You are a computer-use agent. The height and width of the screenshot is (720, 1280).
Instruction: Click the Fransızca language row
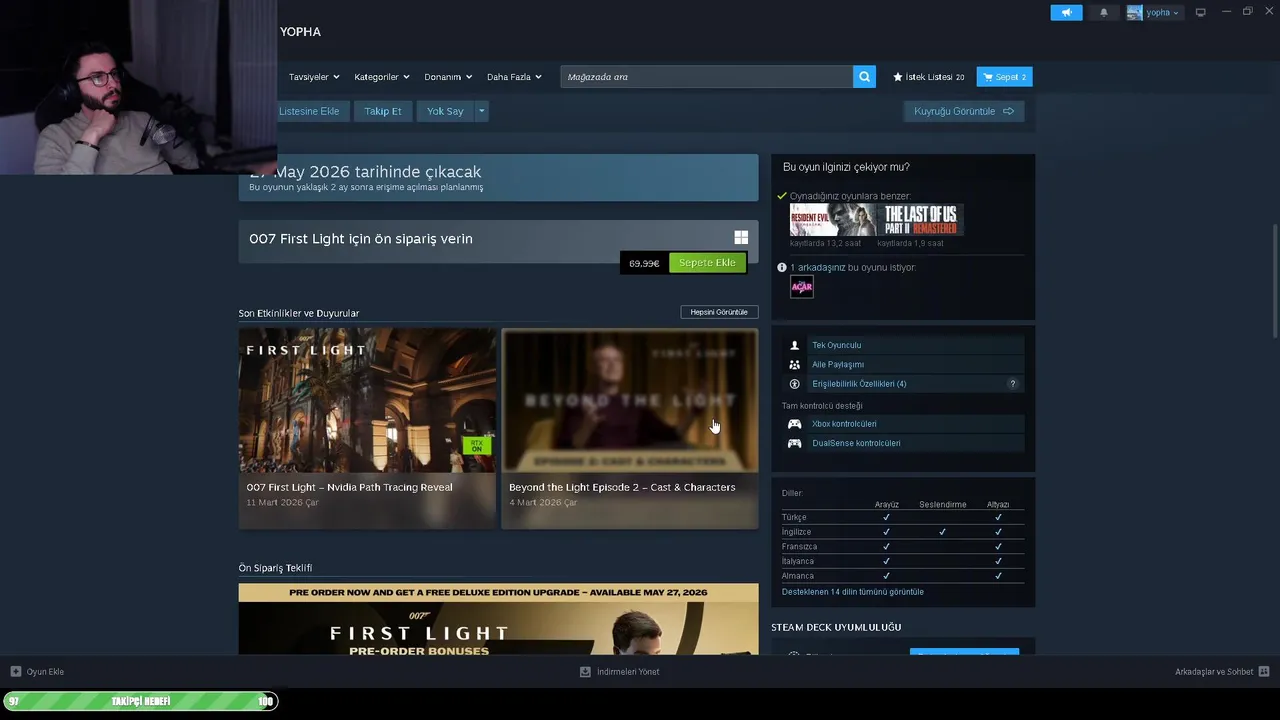pos(903,547)
